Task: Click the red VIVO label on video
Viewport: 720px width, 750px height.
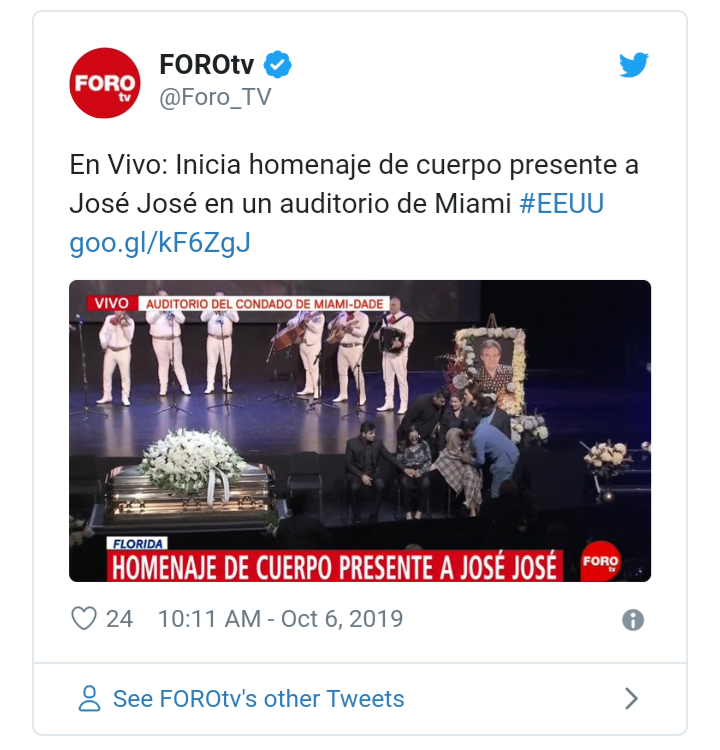Action: pyautogui.click(x=111, y=303)
